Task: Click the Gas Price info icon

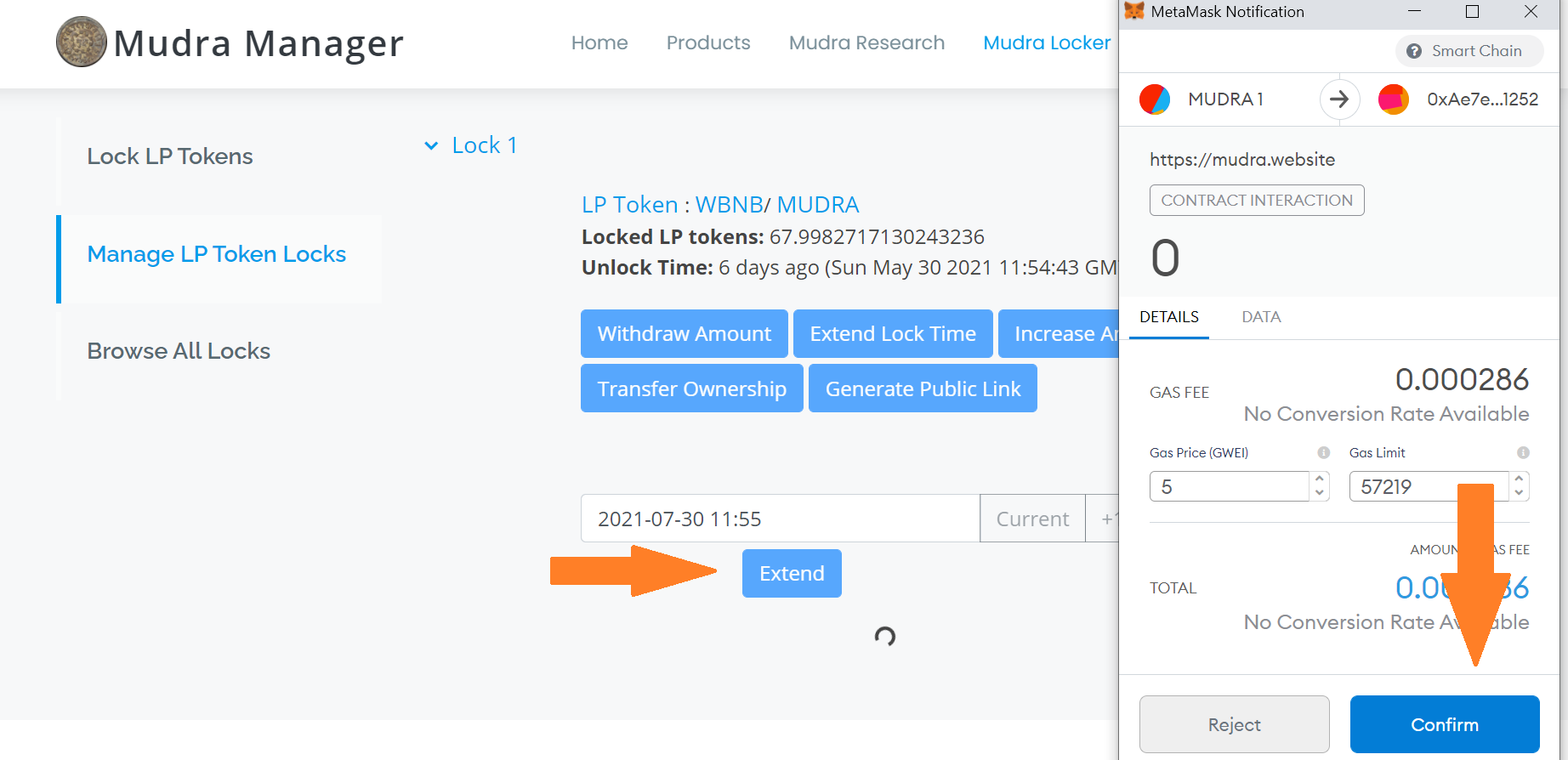Action: coord(1323,452)
